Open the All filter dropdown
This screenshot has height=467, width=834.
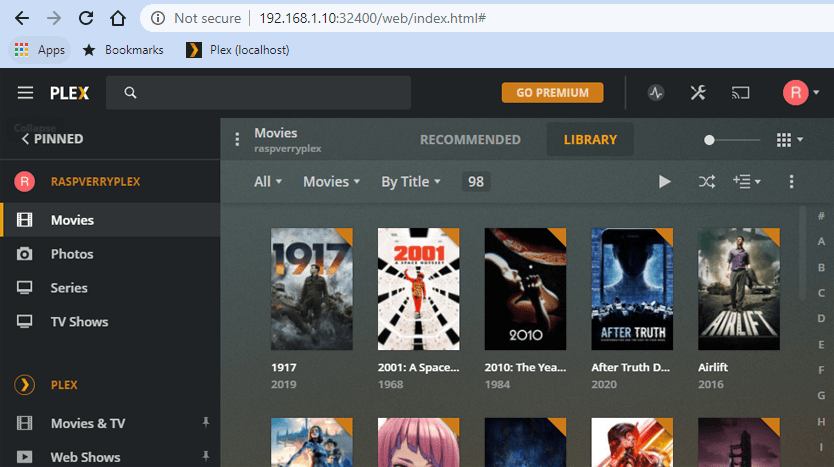(x=268, y=182)
